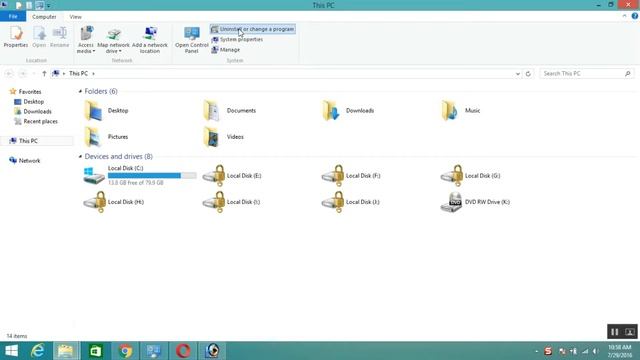640x360 pixels.
Task: Launch Opera from the taskbar
Action: tap(183, 351)
